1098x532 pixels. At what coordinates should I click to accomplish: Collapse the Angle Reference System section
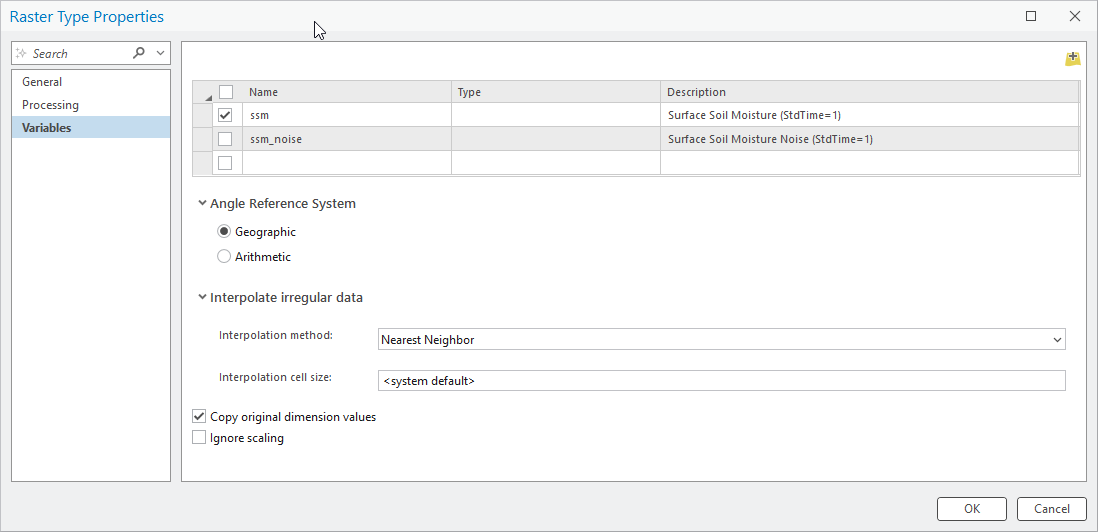pyautogui.click(x=203, y=204)
